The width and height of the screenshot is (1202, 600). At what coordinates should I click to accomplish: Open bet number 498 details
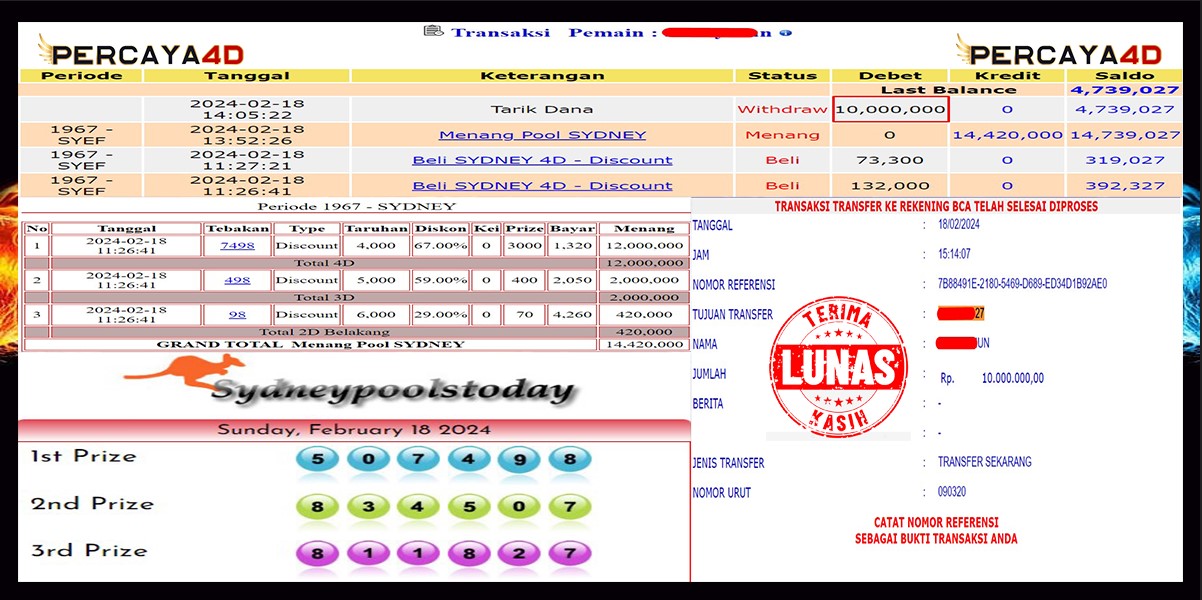pyautogui.click(x=237, y=282)
